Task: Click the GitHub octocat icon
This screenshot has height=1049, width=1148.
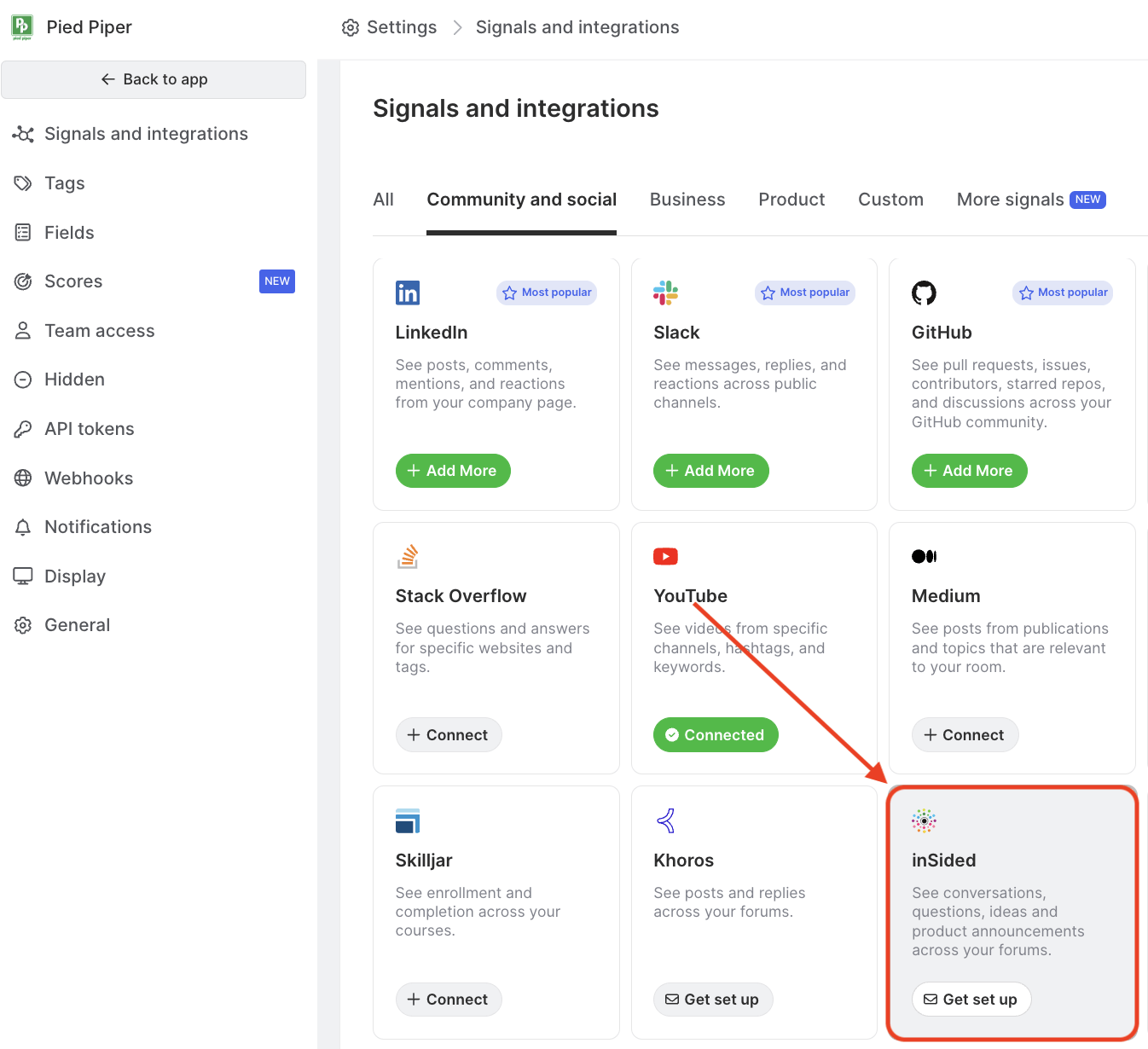Action: click(x=924, y=293)
